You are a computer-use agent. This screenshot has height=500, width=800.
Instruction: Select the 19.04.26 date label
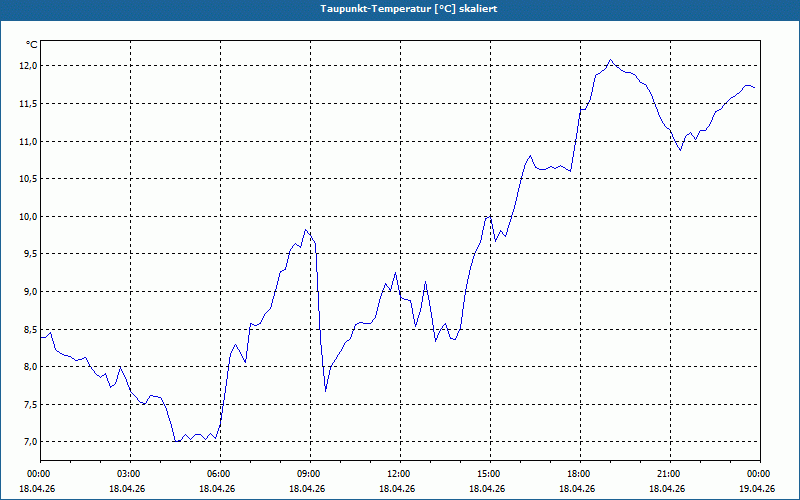757,488
